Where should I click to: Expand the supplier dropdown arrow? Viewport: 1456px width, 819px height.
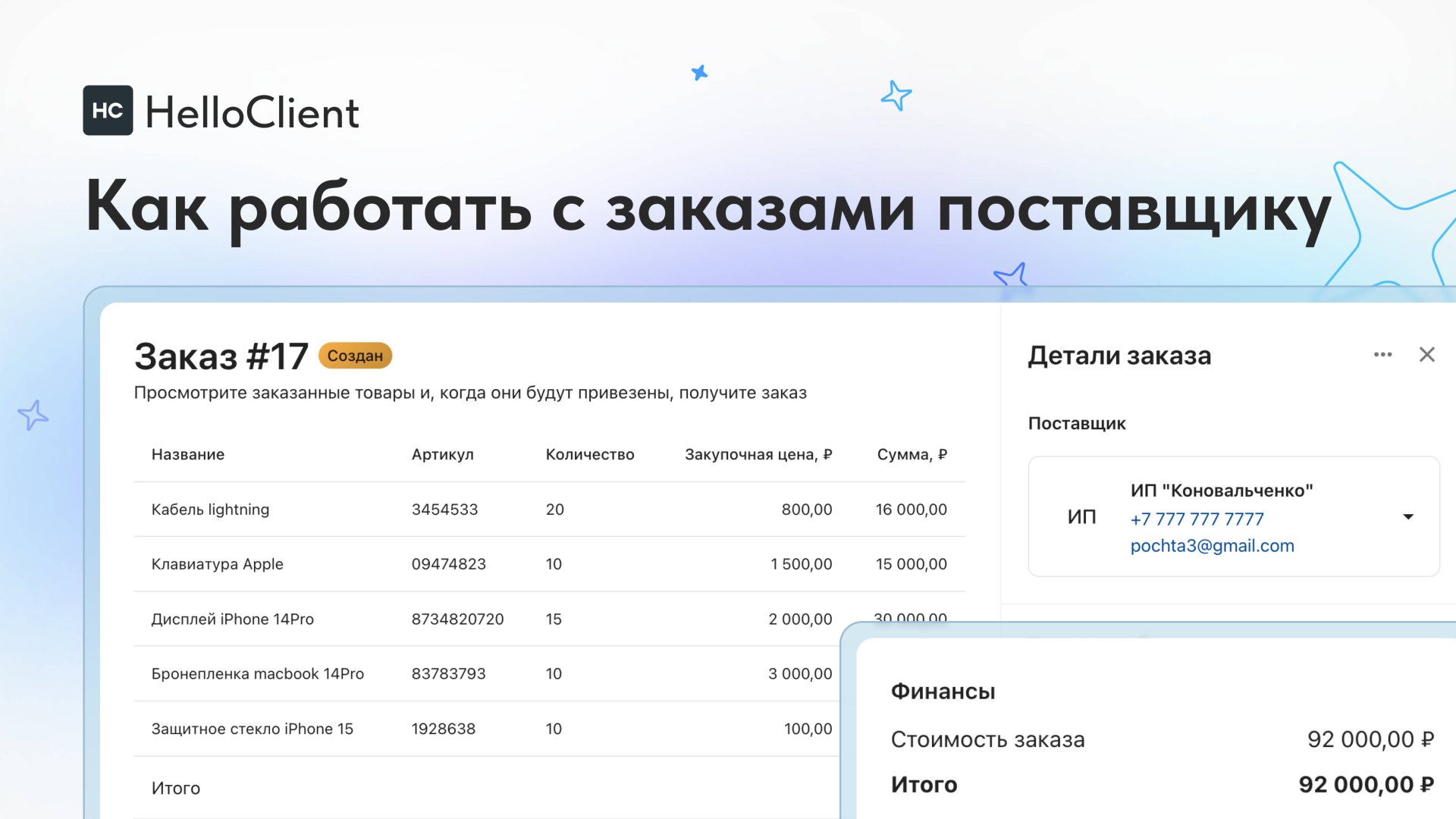tap(1408, 516)
